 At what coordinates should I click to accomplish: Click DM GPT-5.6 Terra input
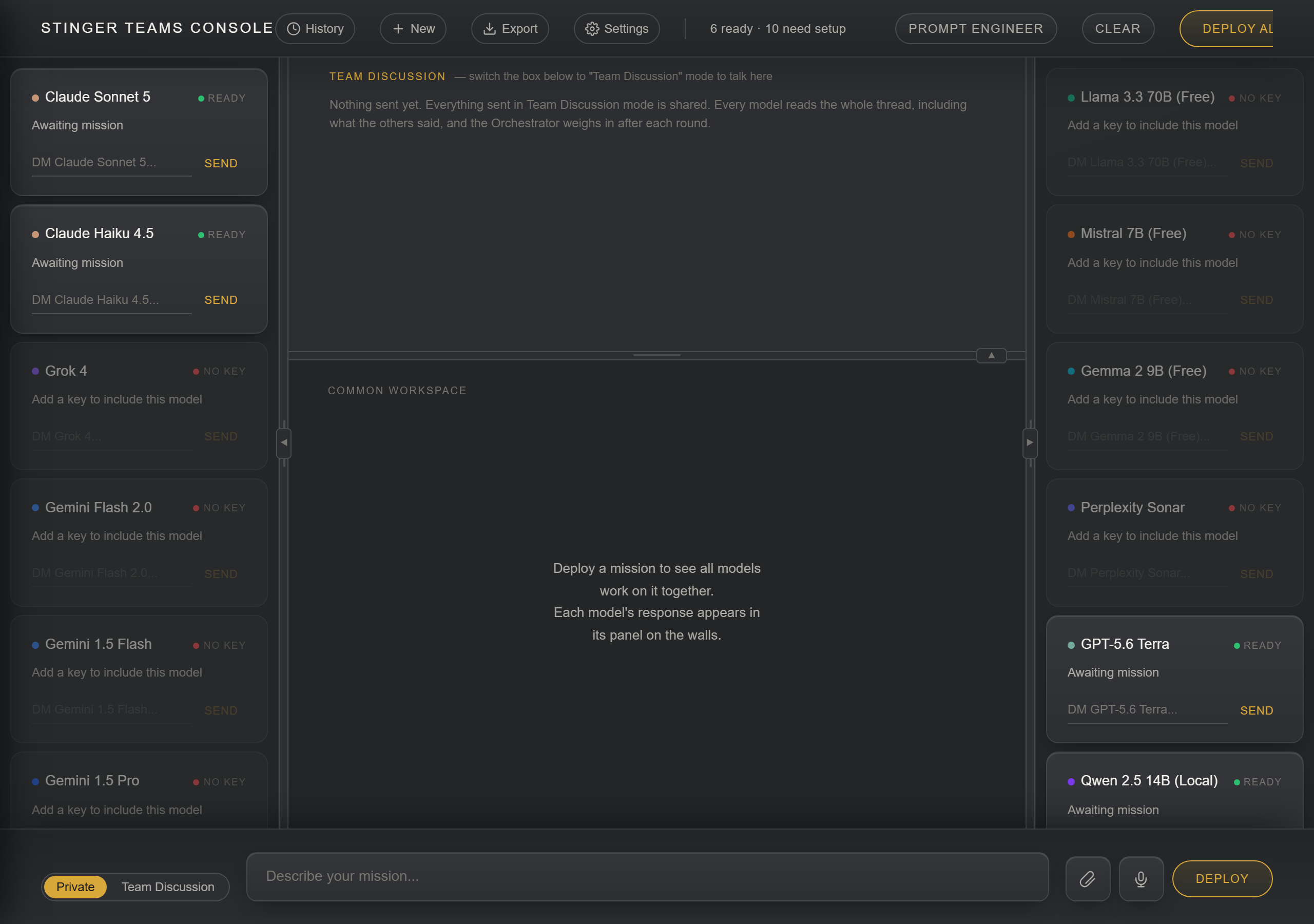coord(1147,710)
